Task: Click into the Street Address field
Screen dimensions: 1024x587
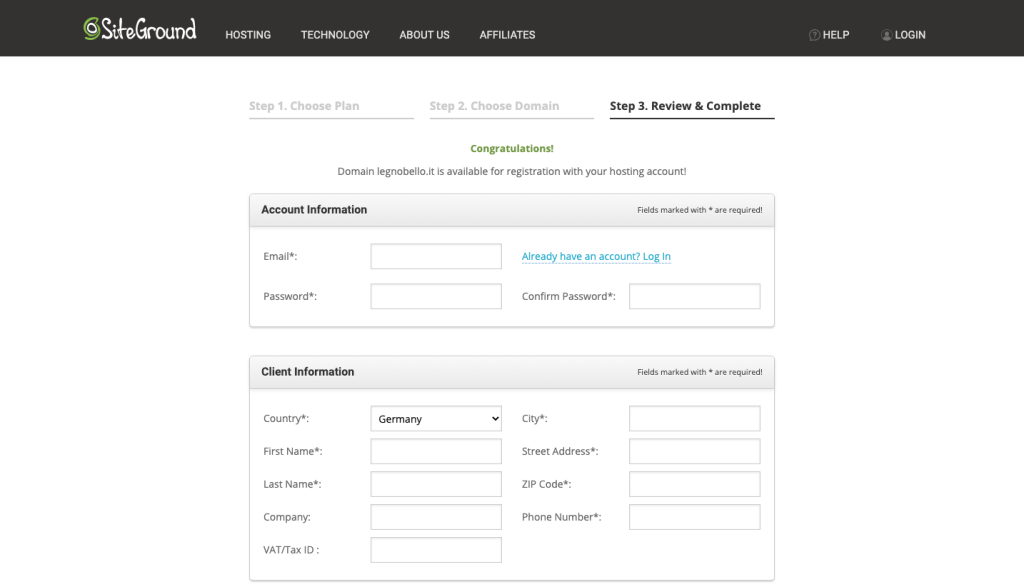Action: [x=695, y=451]
